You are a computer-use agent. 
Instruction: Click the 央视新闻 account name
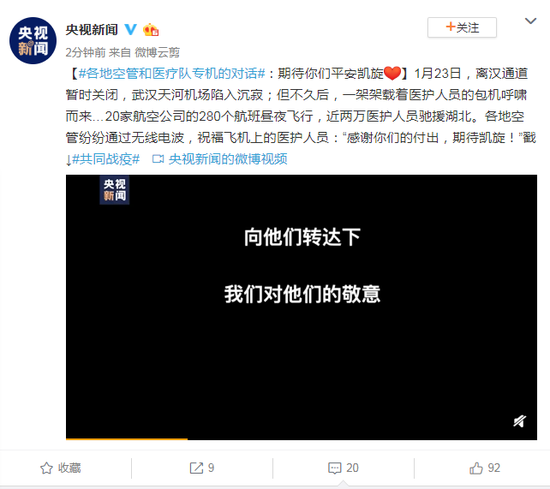tap(92, 30)
